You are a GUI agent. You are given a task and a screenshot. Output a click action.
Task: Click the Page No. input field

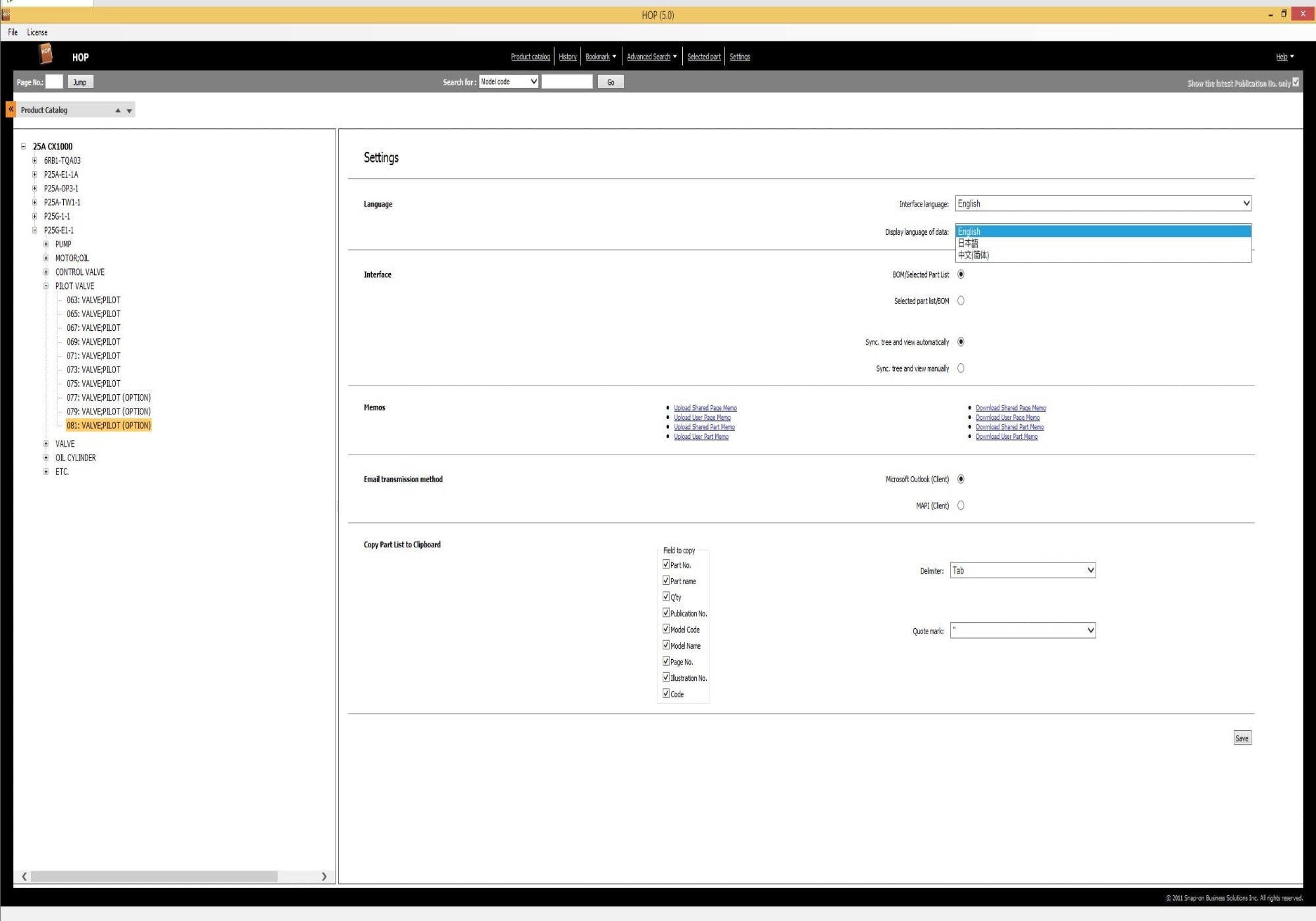point(54,82)
